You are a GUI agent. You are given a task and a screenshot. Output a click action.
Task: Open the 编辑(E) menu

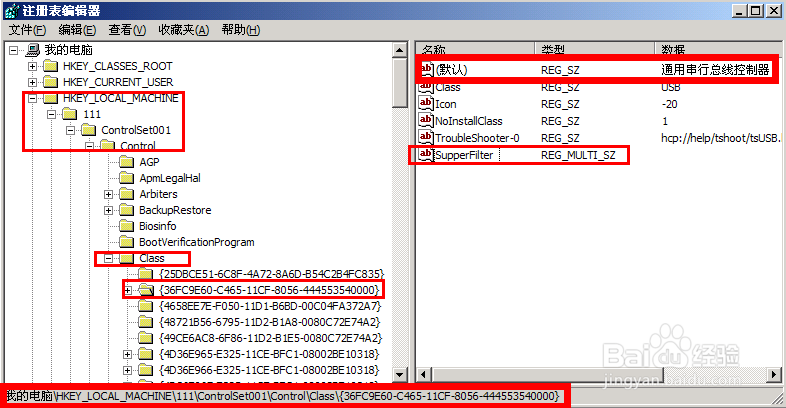click(x=77, y=30)
